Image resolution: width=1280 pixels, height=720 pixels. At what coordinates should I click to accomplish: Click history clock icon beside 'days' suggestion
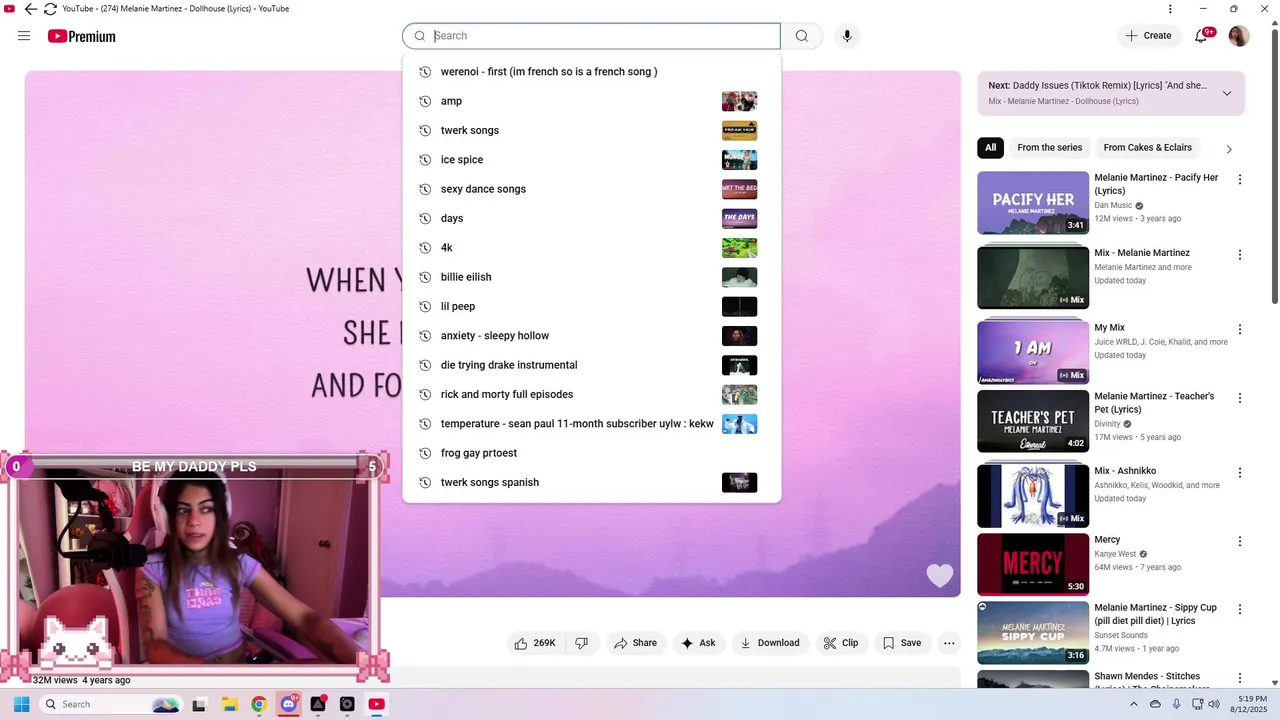click(425, 218)
